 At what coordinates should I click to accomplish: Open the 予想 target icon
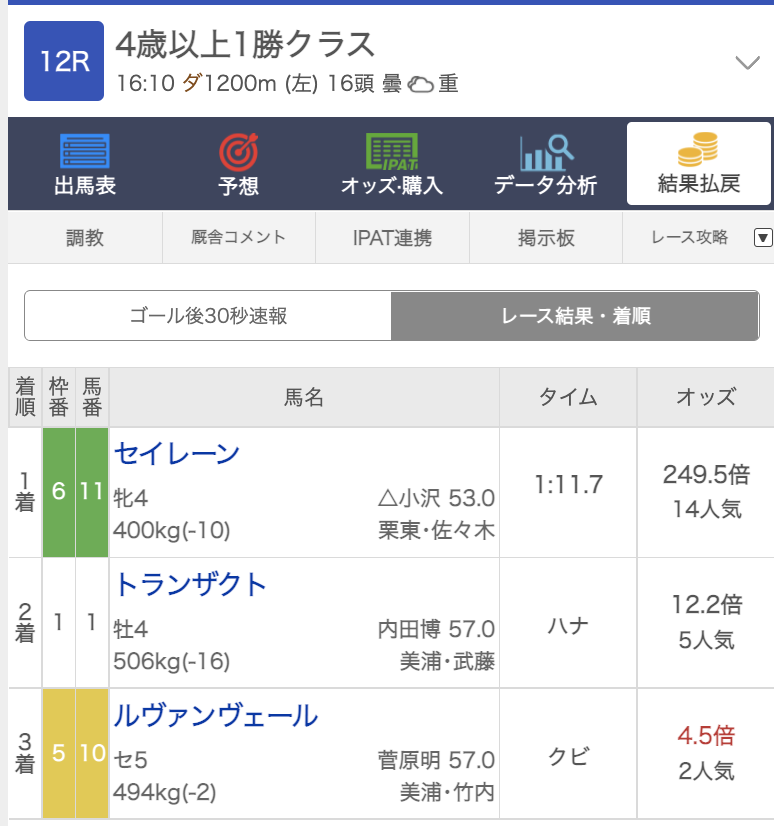(x=238, y=152)
